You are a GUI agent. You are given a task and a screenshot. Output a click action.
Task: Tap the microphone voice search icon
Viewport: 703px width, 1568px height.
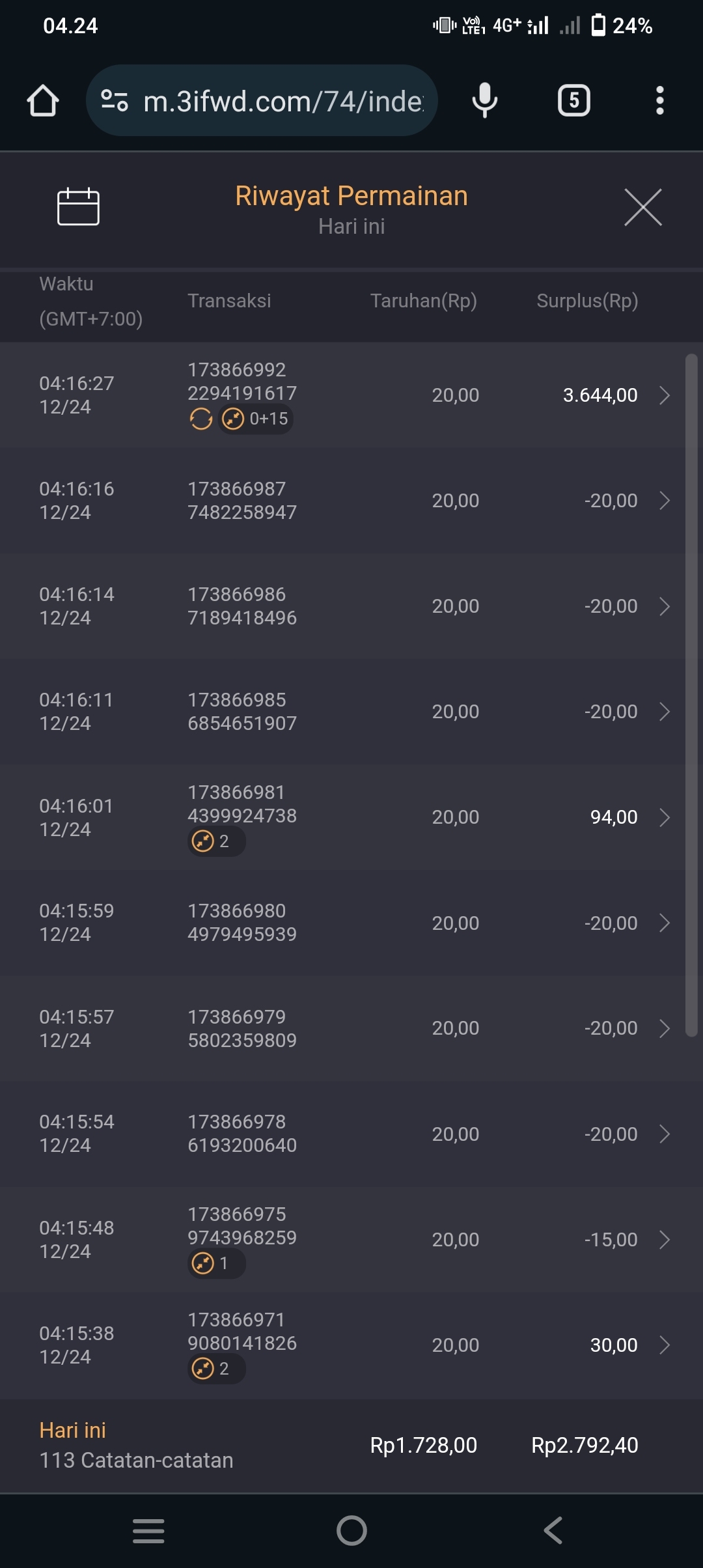point(484,101)
